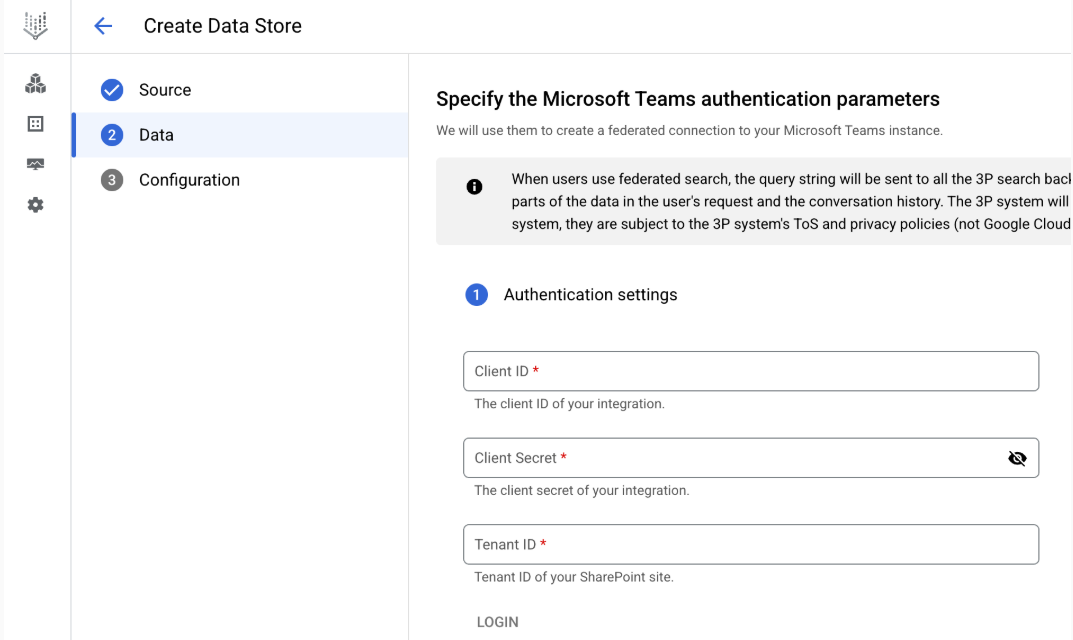Select the Source step in the stepper
The image size is (1073, 640).
pyautogui.click(x=164, y=89)
